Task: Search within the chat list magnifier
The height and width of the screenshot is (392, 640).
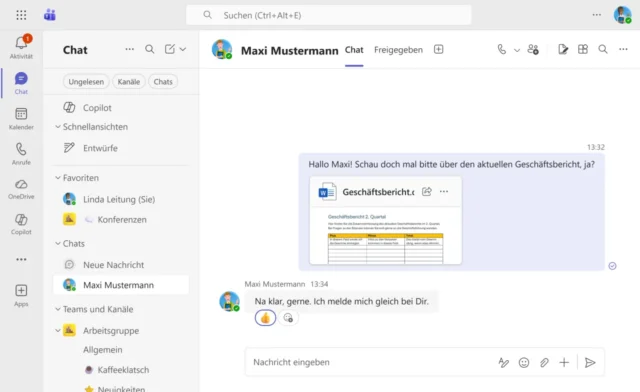Action: coord(150,49)
